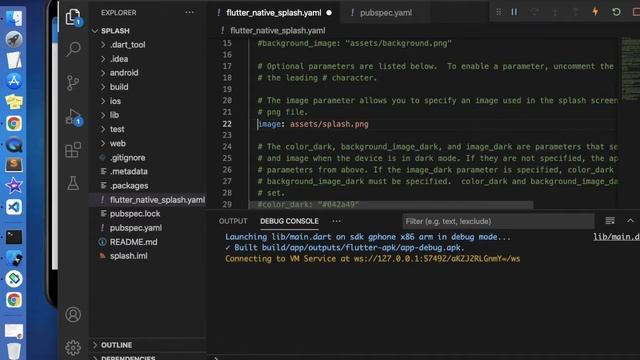640x360 pixels.
Task: Open the Trash in the dock
Action: tap(14, 351)
